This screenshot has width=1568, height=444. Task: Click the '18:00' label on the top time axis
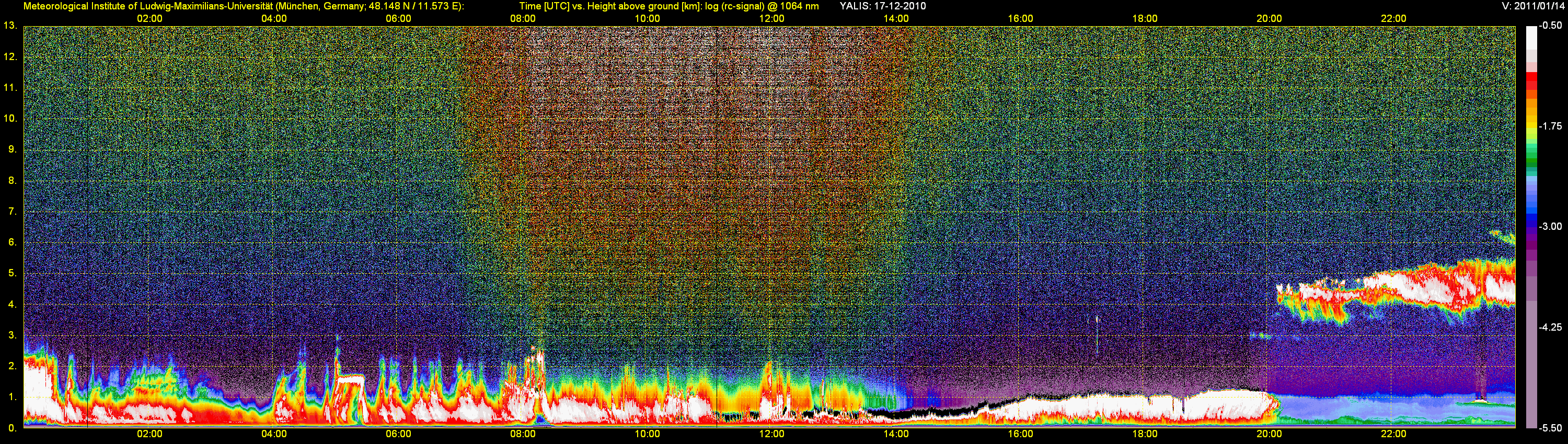tap(1145, 19)
